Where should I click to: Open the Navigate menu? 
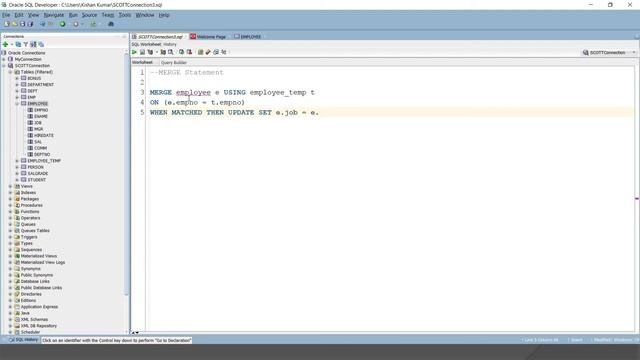pos(54,15)
